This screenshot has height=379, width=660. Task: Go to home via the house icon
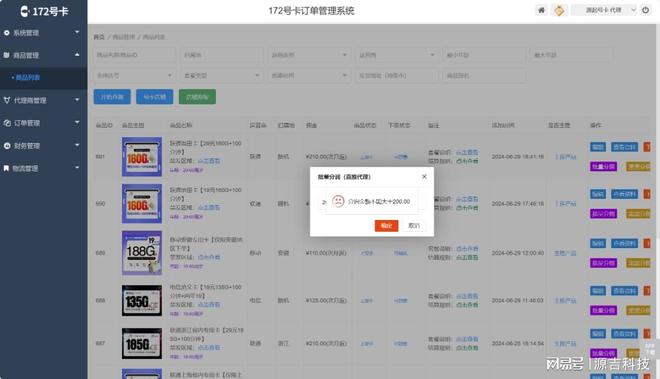pos(541,10)
